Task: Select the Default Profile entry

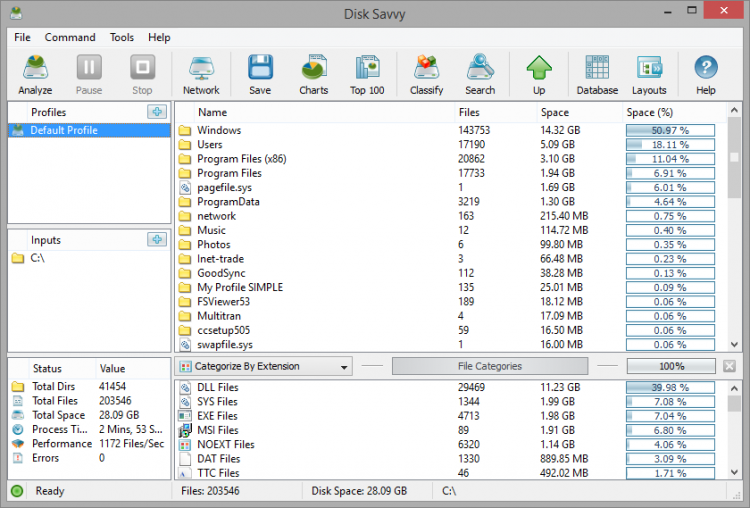Action: (x=89, y=130)
